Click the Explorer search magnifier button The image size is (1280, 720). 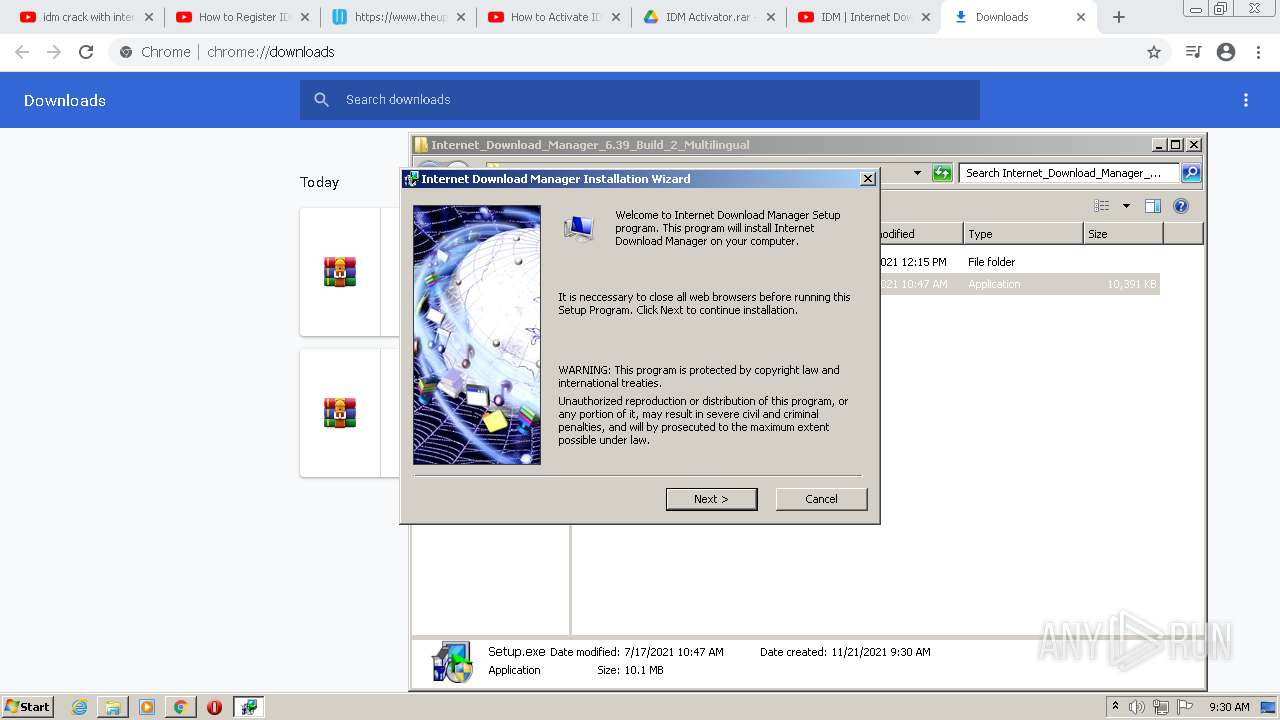1191,173
